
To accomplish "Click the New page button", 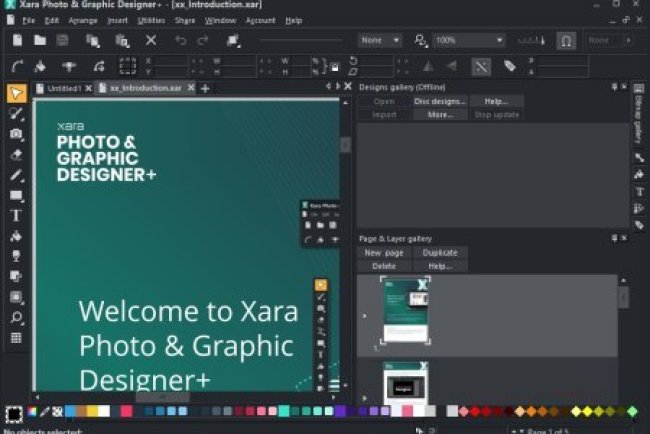I will coord(384,253).
